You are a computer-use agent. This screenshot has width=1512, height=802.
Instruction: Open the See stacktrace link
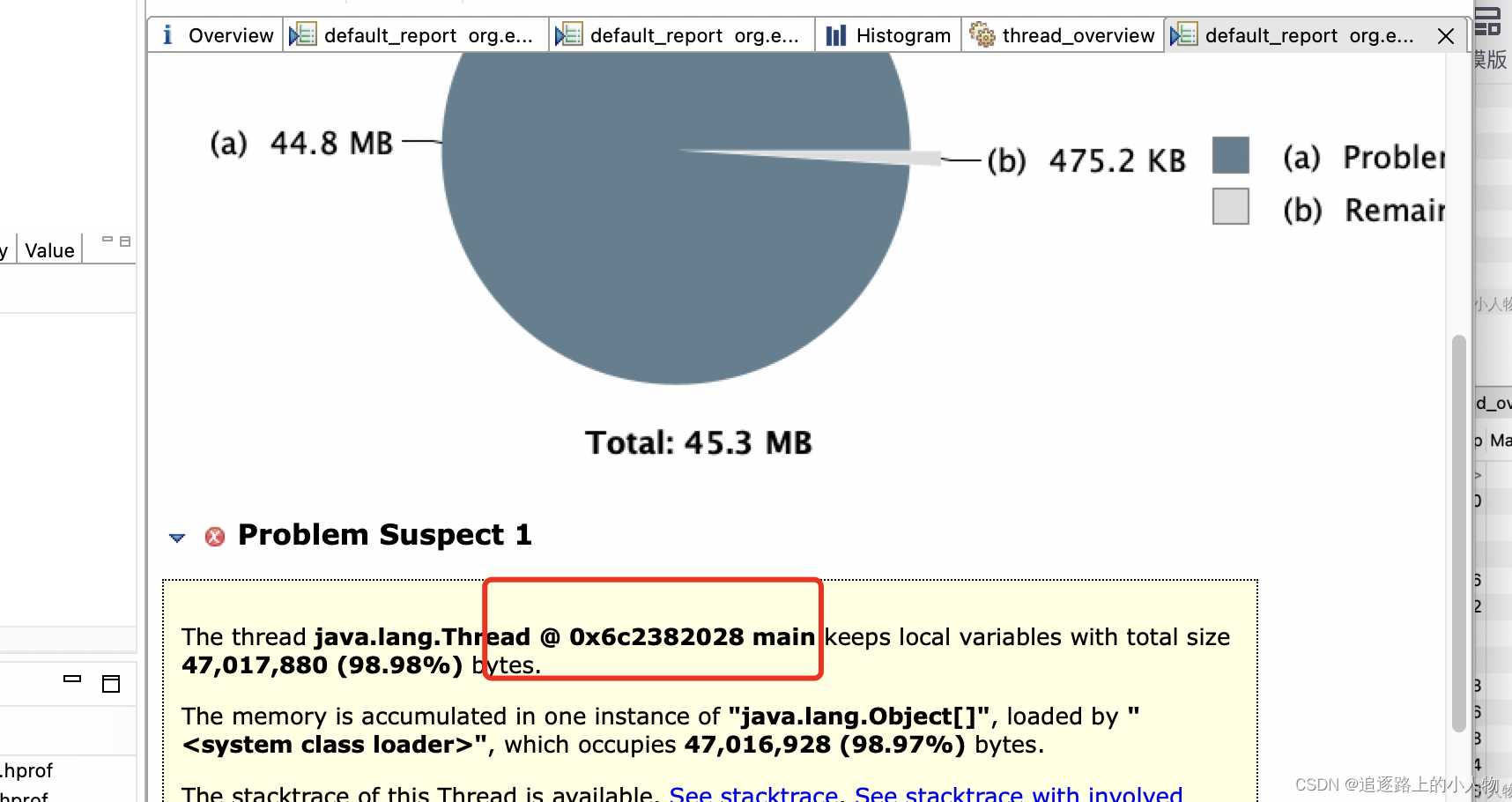click(753, 794)
